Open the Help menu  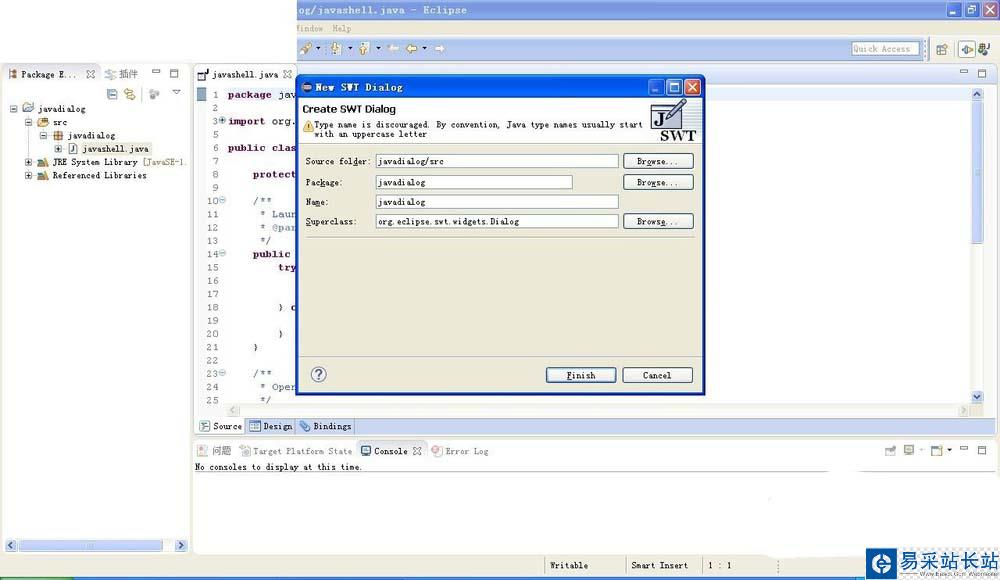coord(342,28)
